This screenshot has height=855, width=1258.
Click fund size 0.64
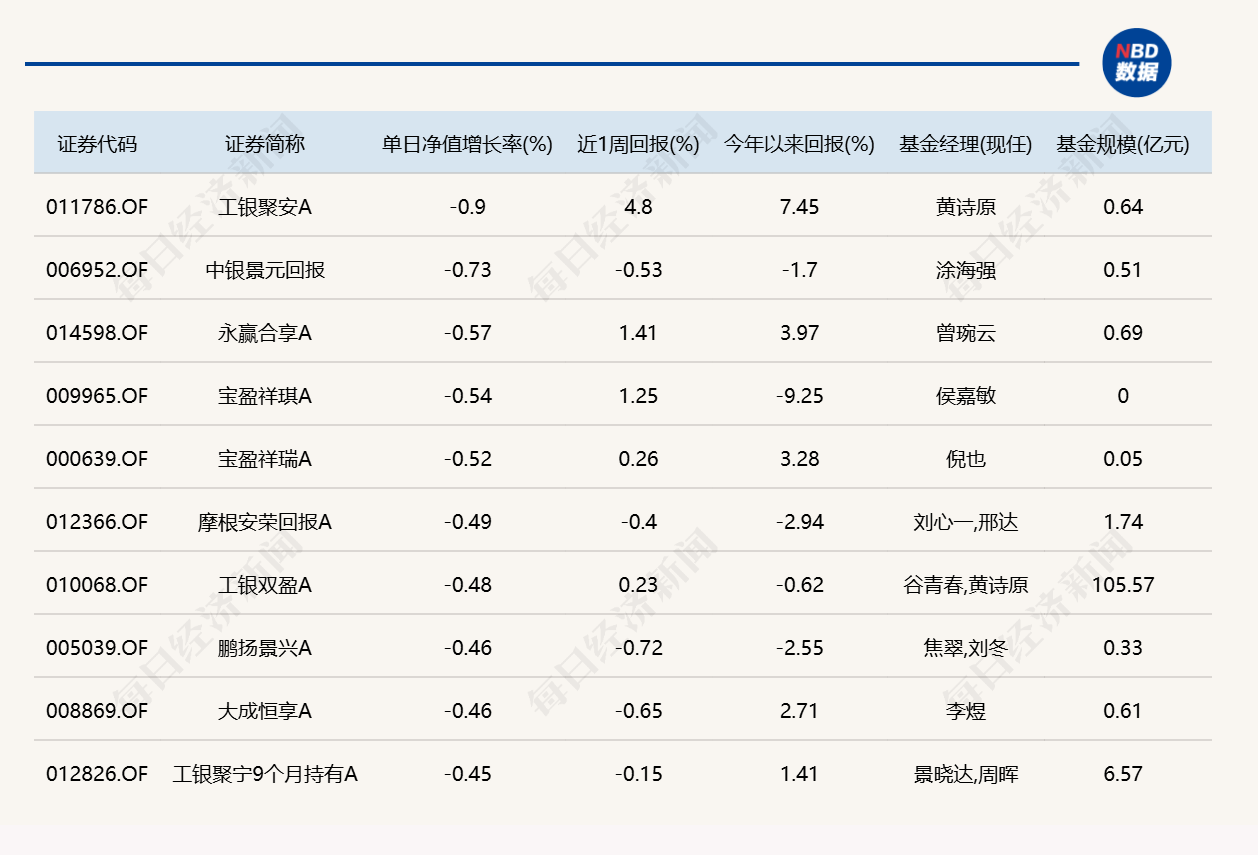[1123, 207]
